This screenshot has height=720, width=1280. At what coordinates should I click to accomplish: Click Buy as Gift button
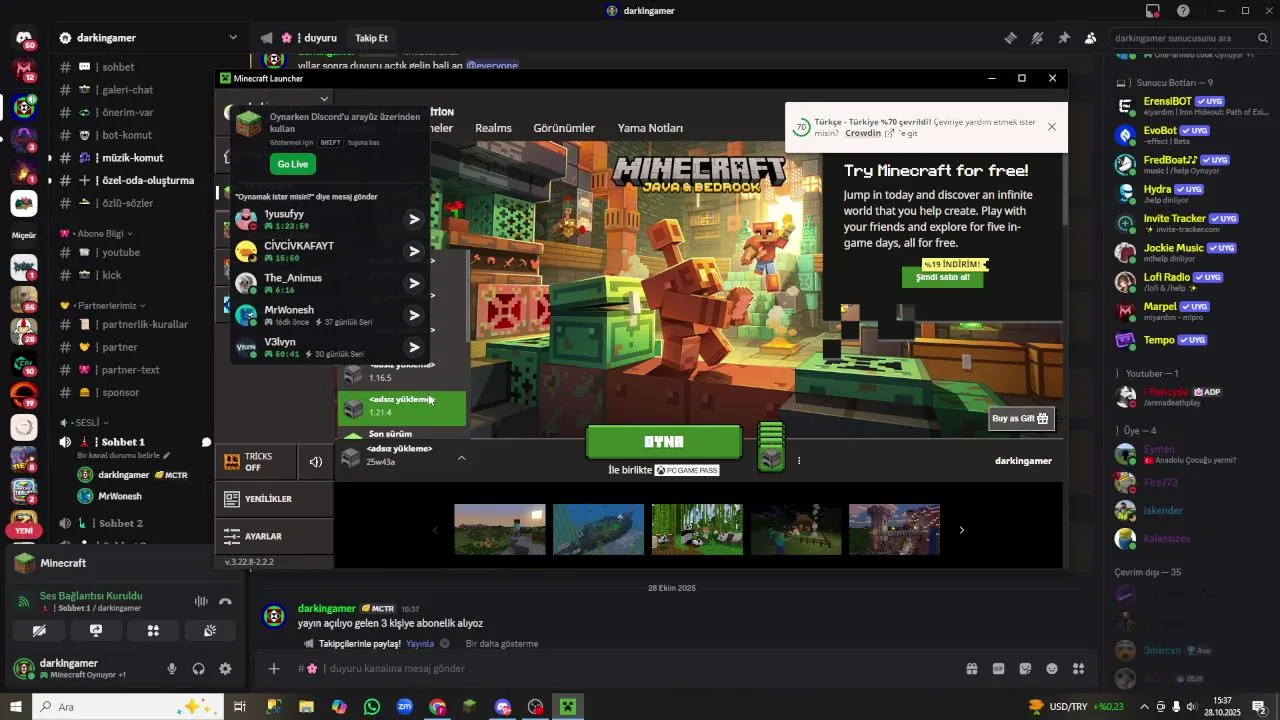tap(1021, 419)
